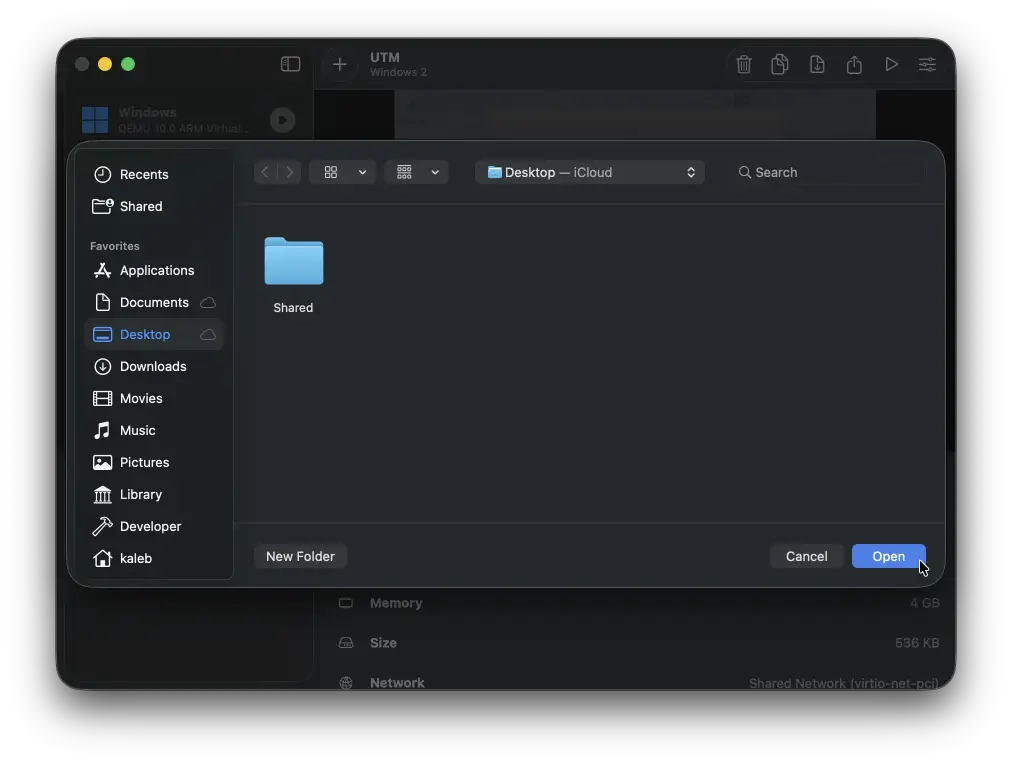Screen dimensions: 1012x764
Task: Open VM settings sliders icon in UTM
Action: pos(927,64)
